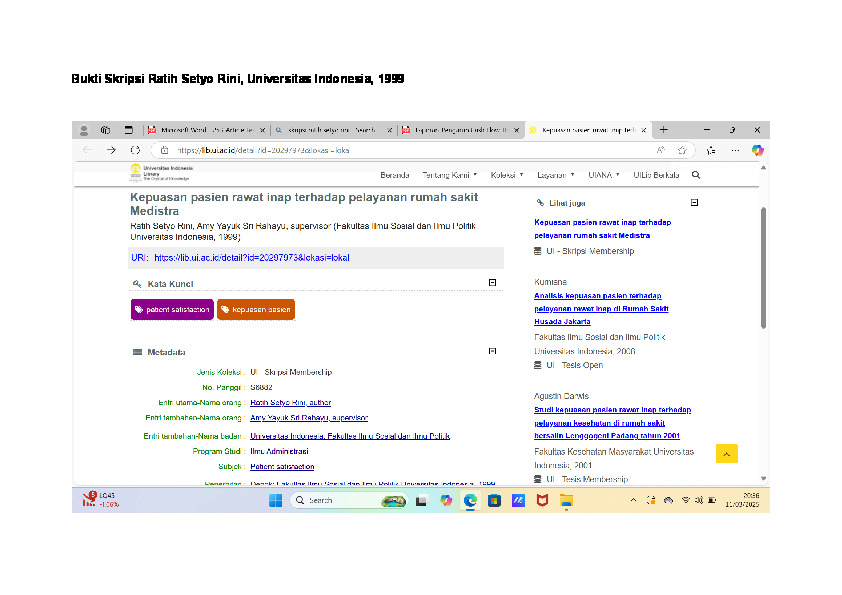Collapse the Lihat juga panel

[x=694, y=202]
